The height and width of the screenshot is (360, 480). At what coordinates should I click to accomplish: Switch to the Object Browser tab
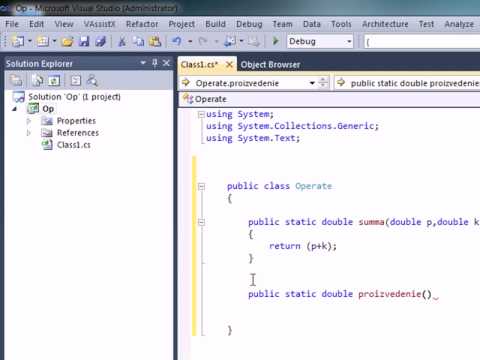[270, 65]
